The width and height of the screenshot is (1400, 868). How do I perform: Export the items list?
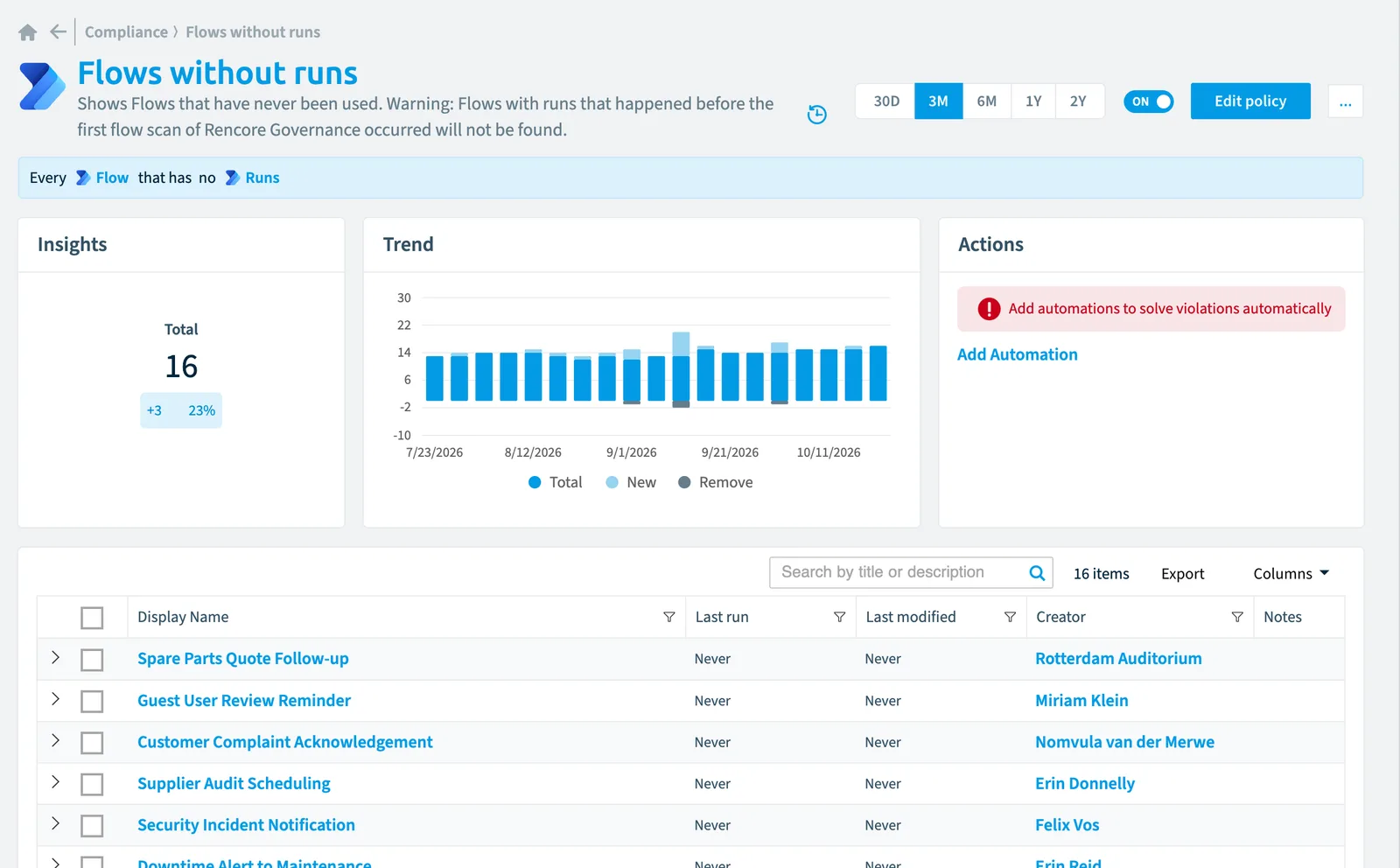pyautogui.click(x=1182, y=574)
